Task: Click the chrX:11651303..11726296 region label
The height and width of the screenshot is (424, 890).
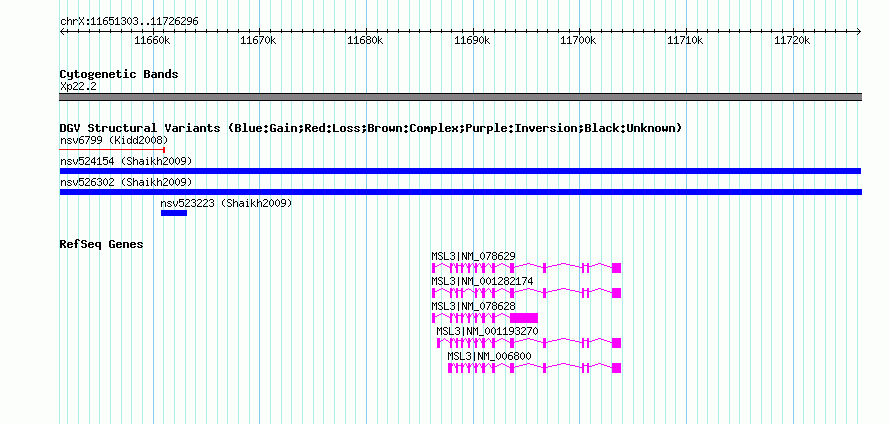Action: 129,22
